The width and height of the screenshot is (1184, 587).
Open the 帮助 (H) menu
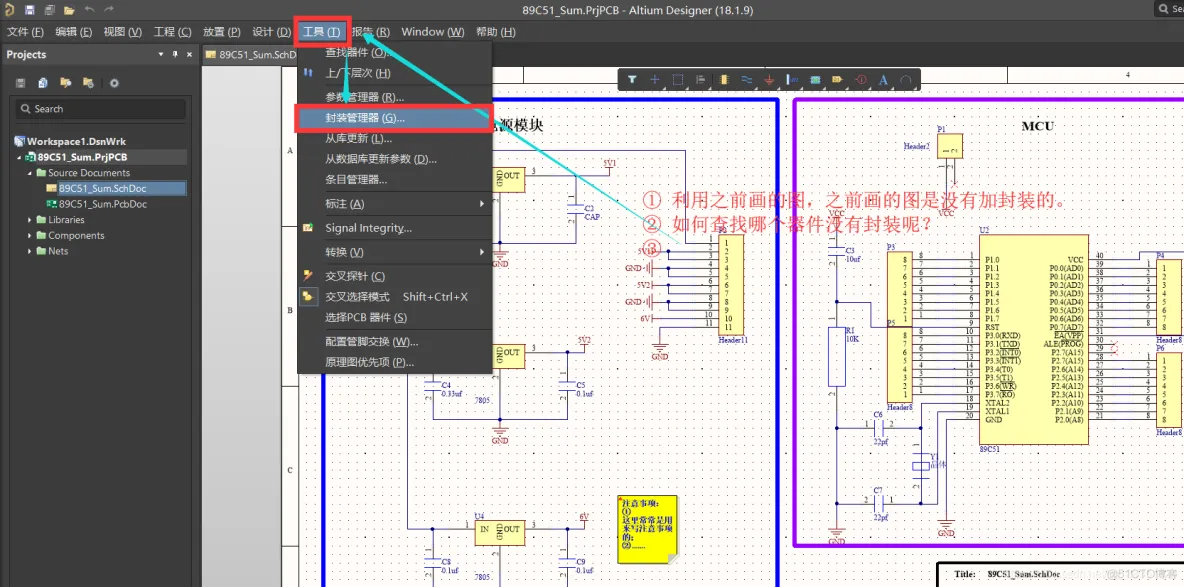495,32
